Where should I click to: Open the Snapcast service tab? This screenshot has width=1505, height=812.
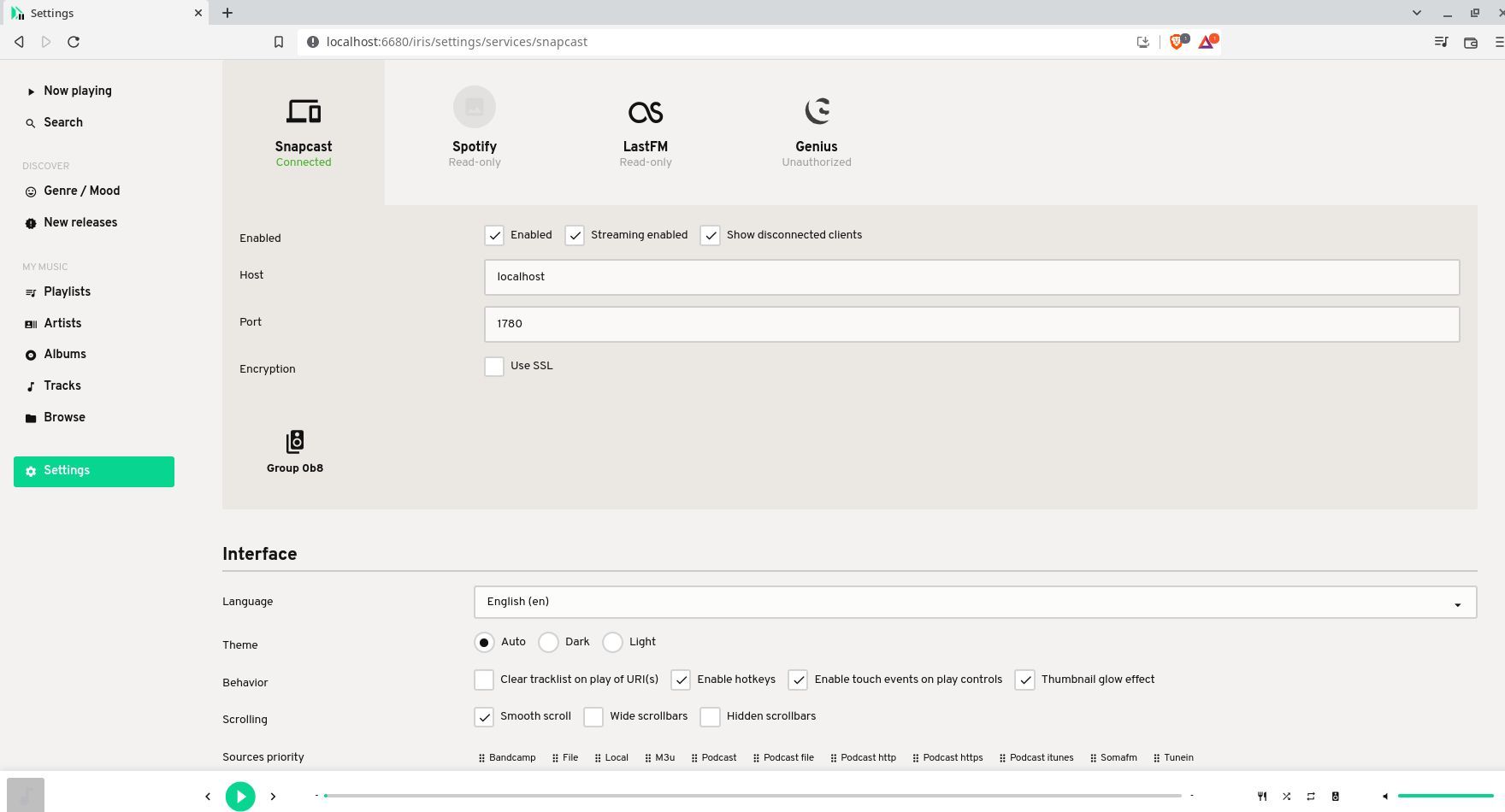(x=304, y=132)
